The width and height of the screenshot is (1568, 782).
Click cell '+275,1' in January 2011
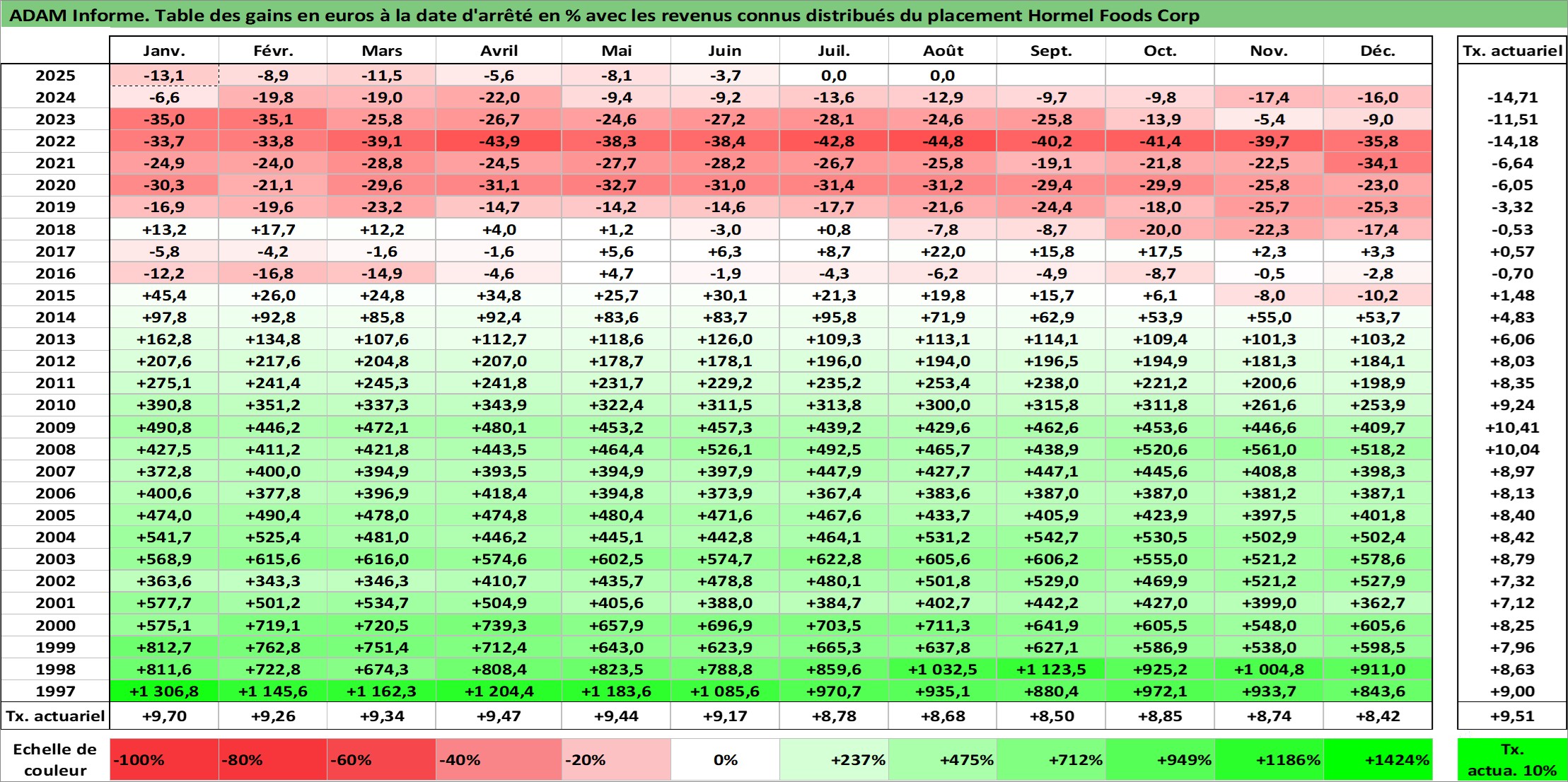[x=164, y=383]
